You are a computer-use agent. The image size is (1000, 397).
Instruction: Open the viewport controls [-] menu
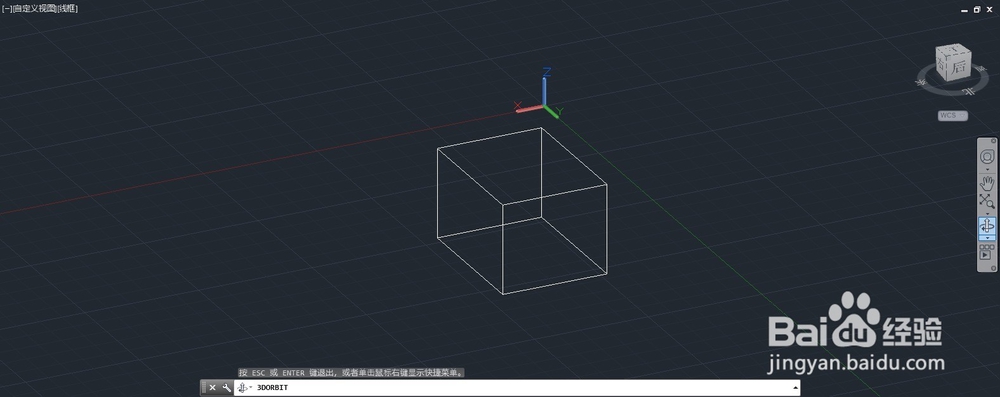pyautogui.click(x=7, y=8)
